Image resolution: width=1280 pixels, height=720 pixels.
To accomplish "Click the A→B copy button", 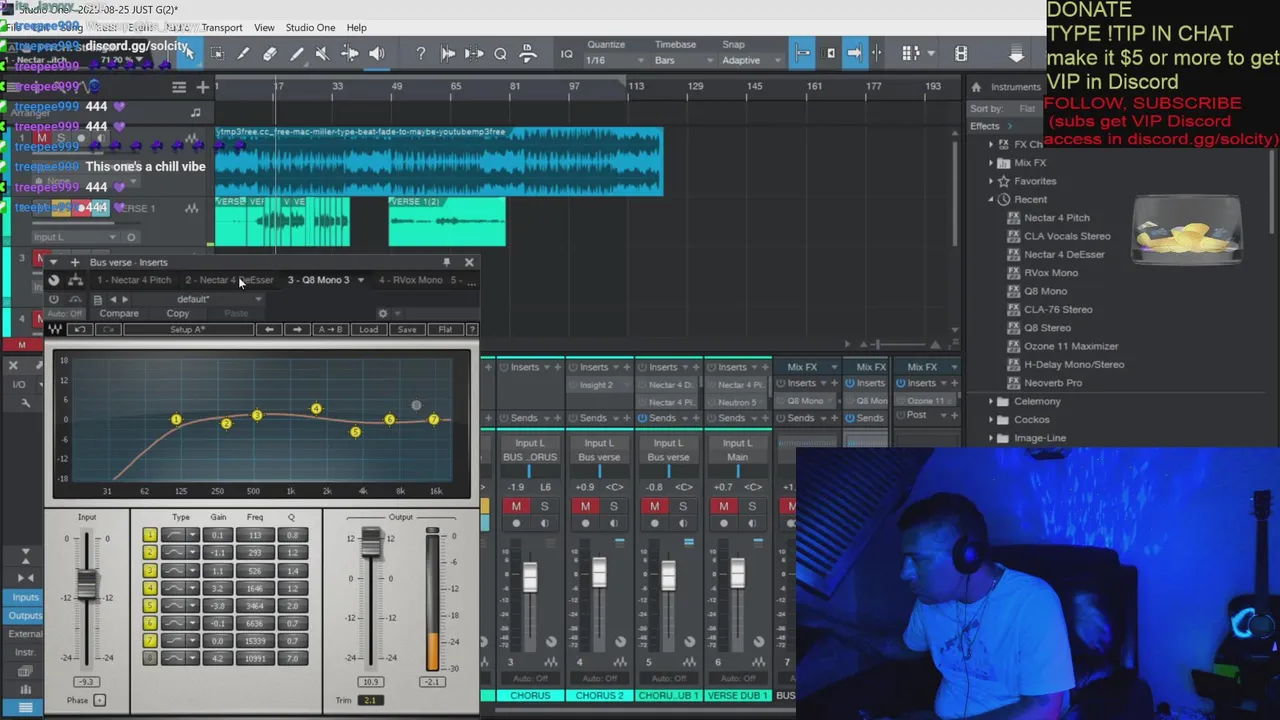I will click(x=330, y=329).
